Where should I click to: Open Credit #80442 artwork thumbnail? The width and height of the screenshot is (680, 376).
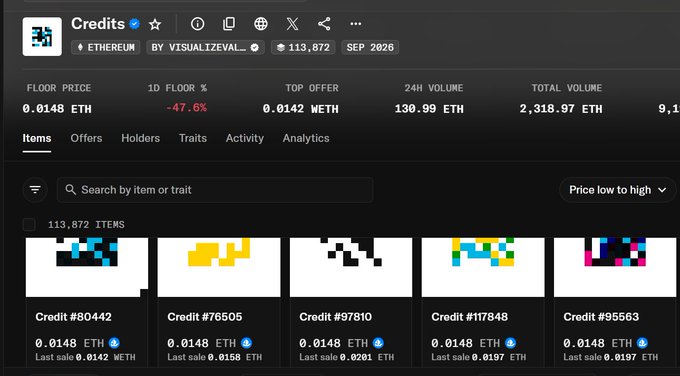coord(87,267)
